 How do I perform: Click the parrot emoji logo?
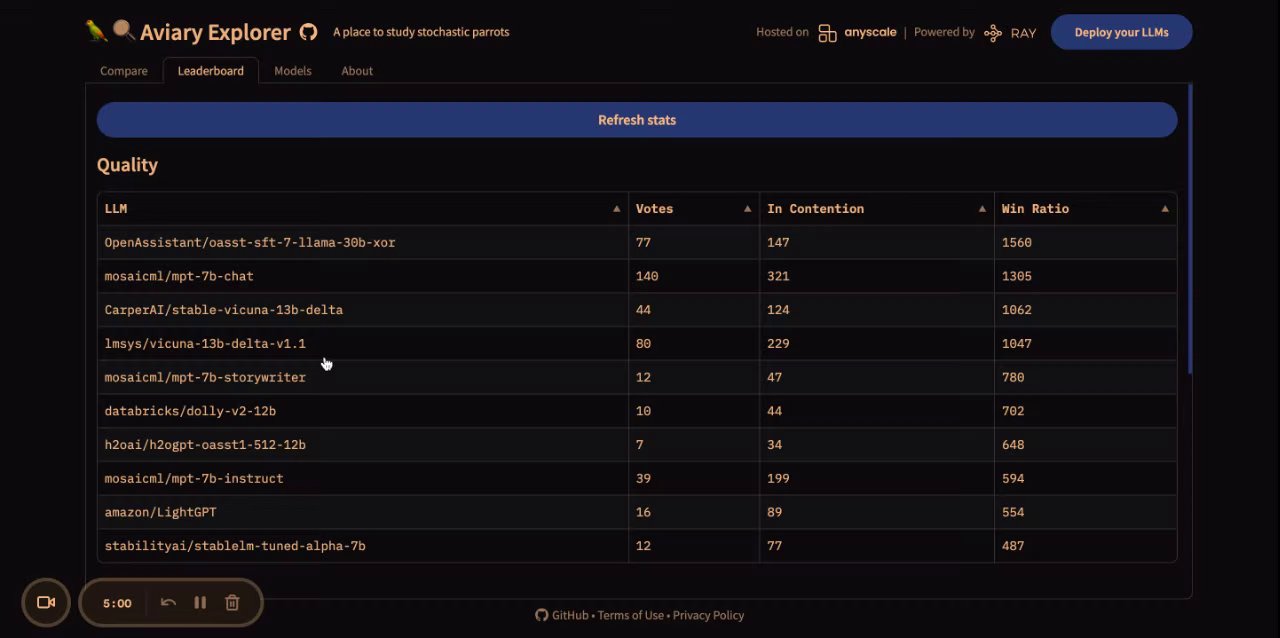(x=96, y=31)
